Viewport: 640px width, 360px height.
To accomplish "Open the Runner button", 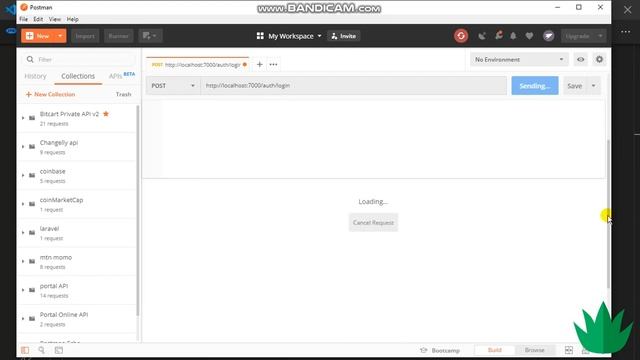I will [118, 36].
